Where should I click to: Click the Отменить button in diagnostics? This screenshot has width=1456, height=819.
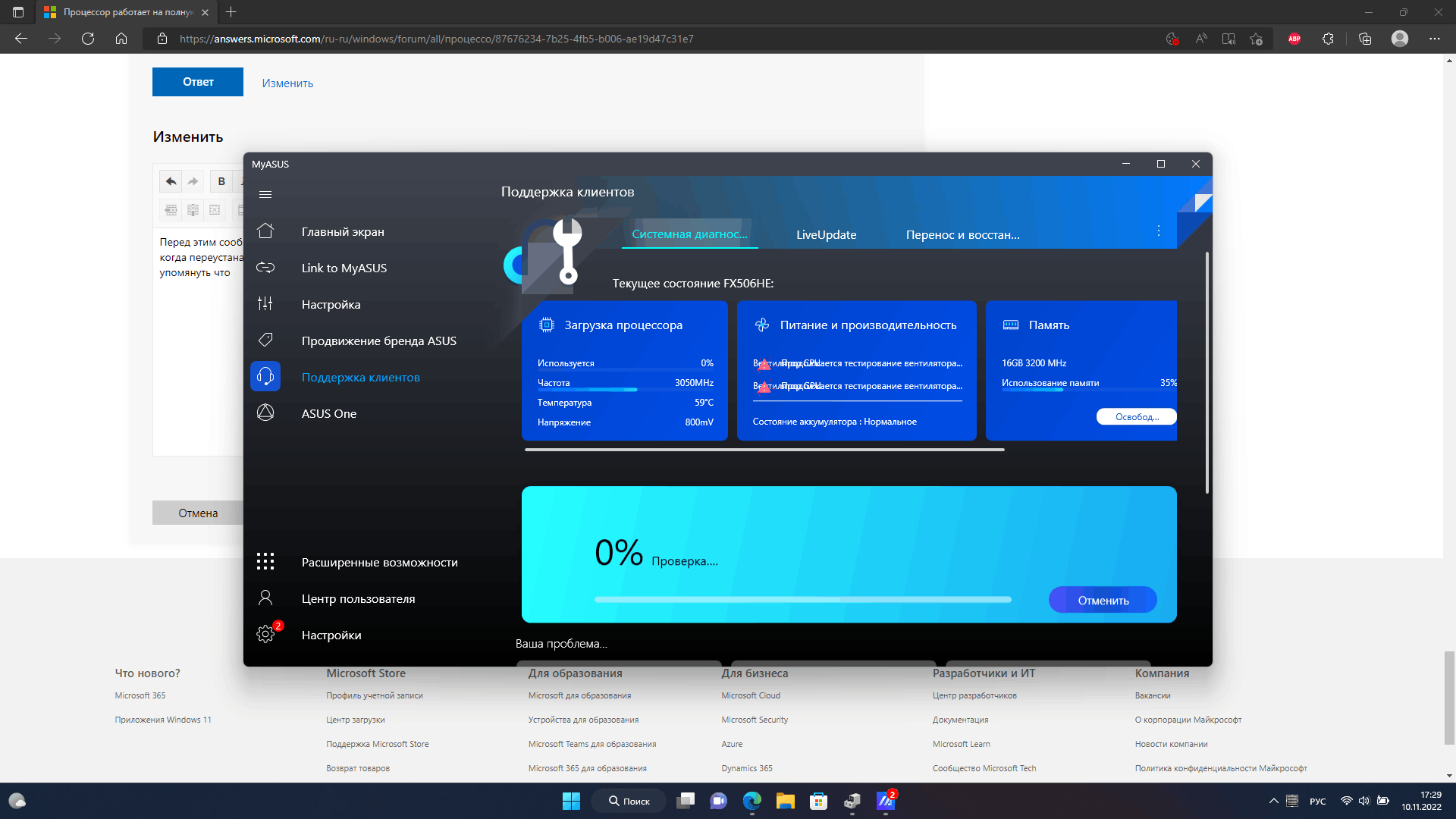click(x=1103, y=600)
